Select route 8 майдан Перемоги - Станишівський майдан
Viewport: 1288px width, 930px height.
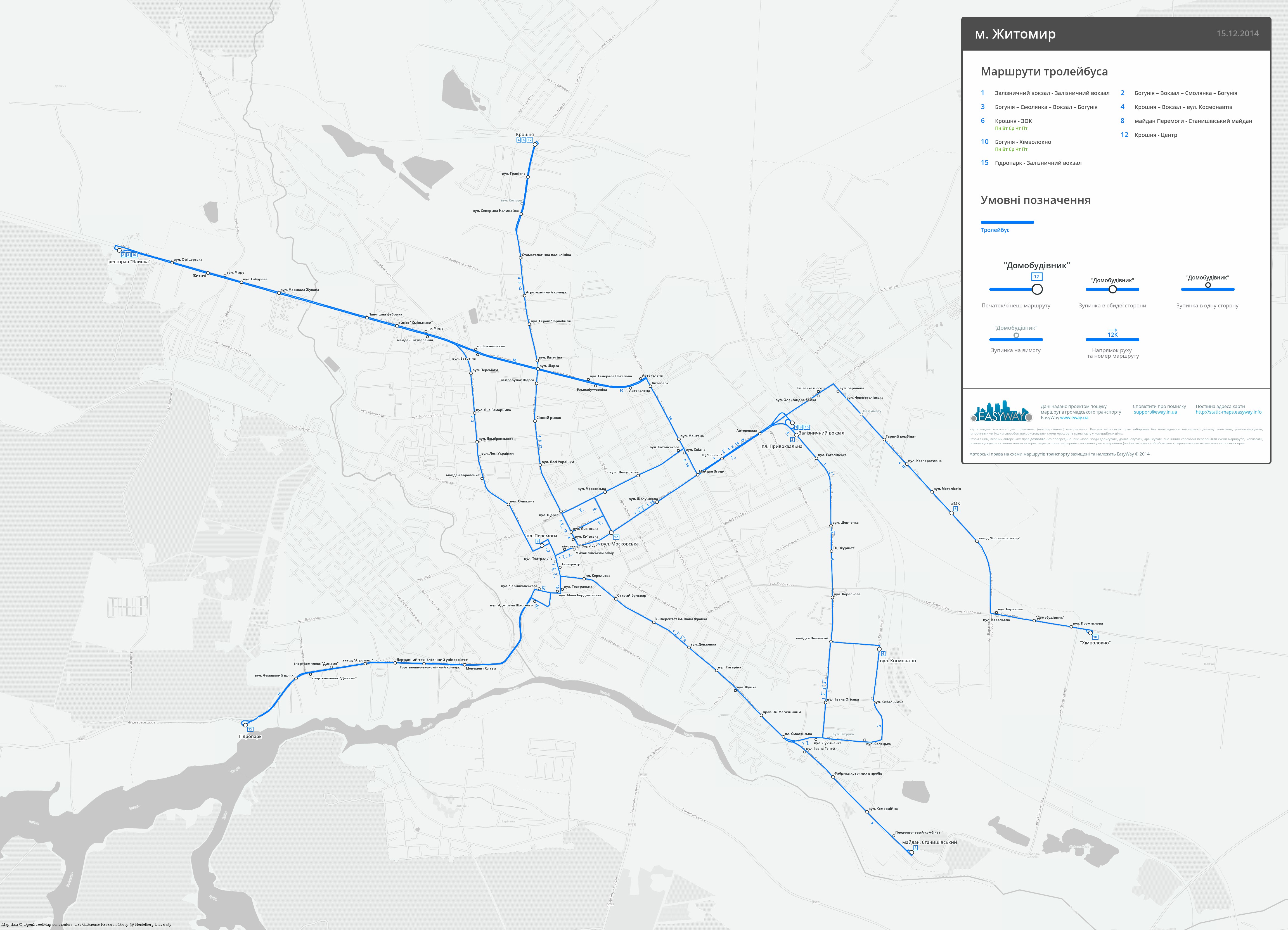click(x=1186, y=121)
